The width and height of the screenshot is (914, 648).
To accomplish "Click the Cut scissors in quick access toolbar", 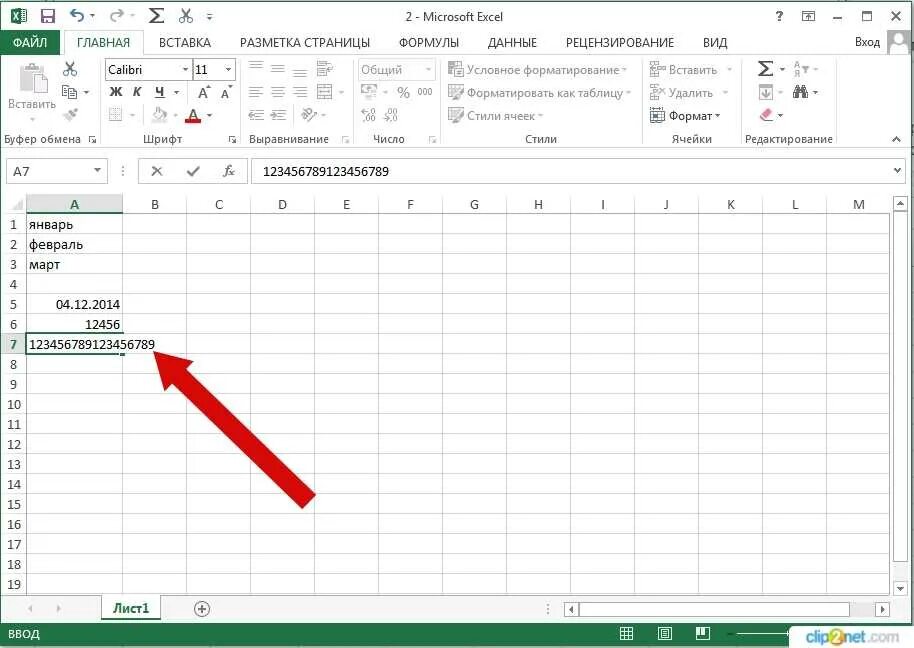I will pyautogui.click(x=185, y=16).
